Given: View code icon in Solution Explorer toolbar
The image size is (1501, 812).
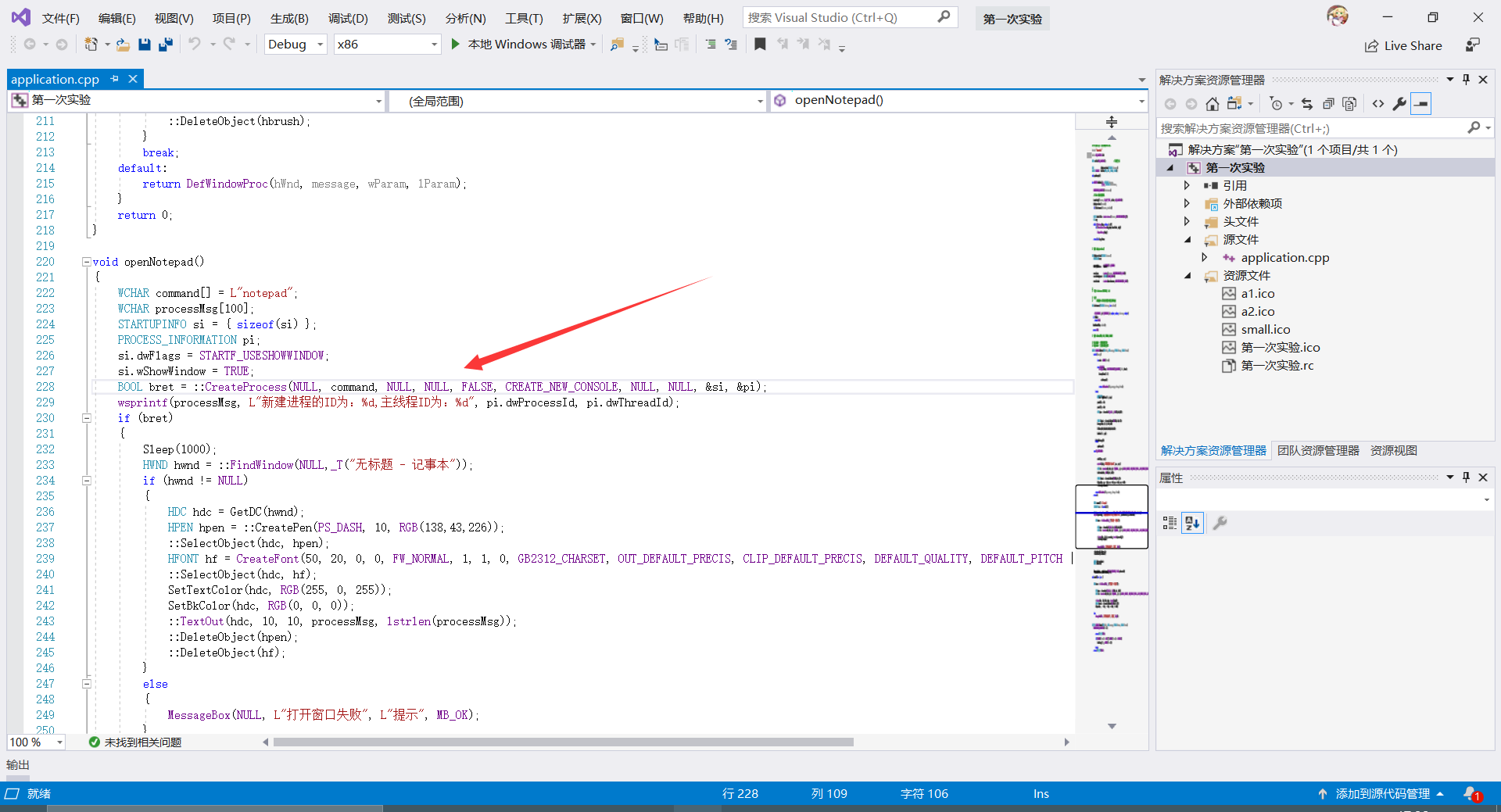Looking at the screenshot, I should coord(1378,104).
